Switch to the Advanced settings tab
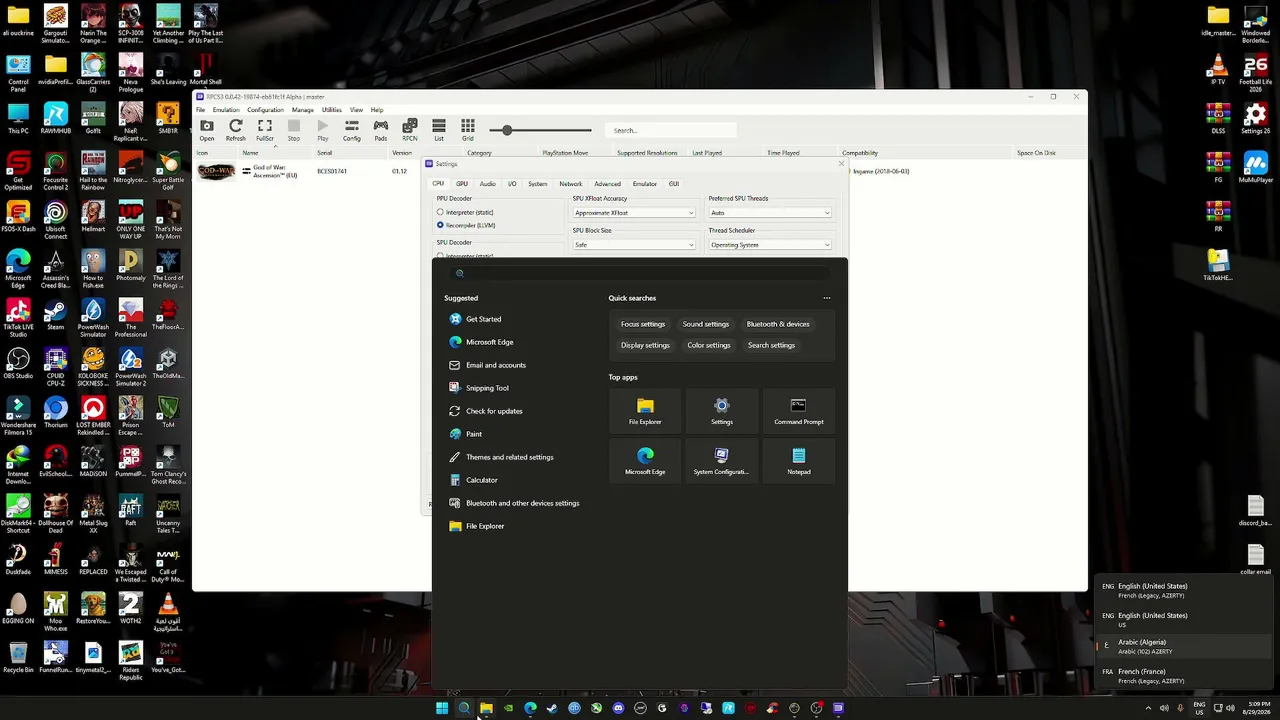 click(607, 184)
